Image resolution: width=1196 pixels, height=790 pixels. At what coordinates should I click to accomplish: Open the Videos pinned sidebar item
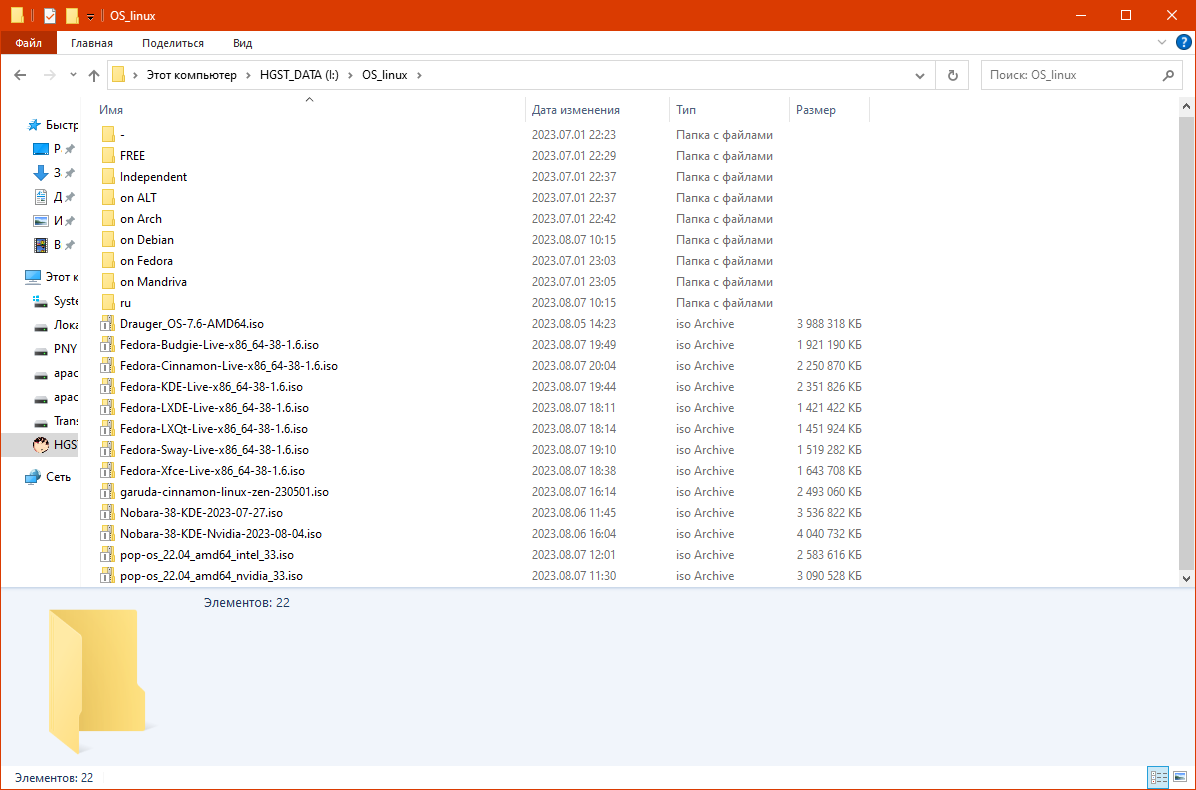[53, 245]
